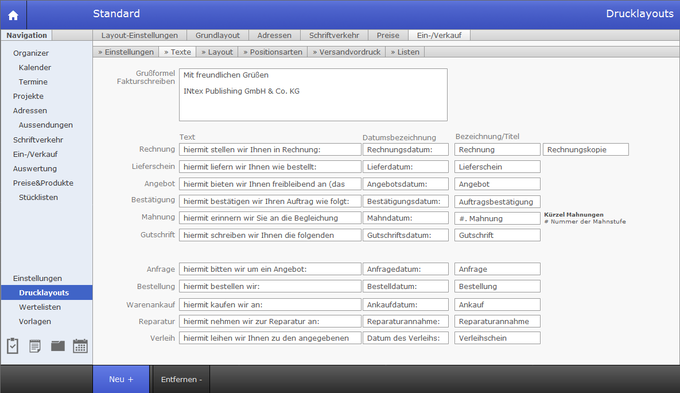Open the notes page icon
The height and width of the screenshot is (393, 680).
[35, 346]
